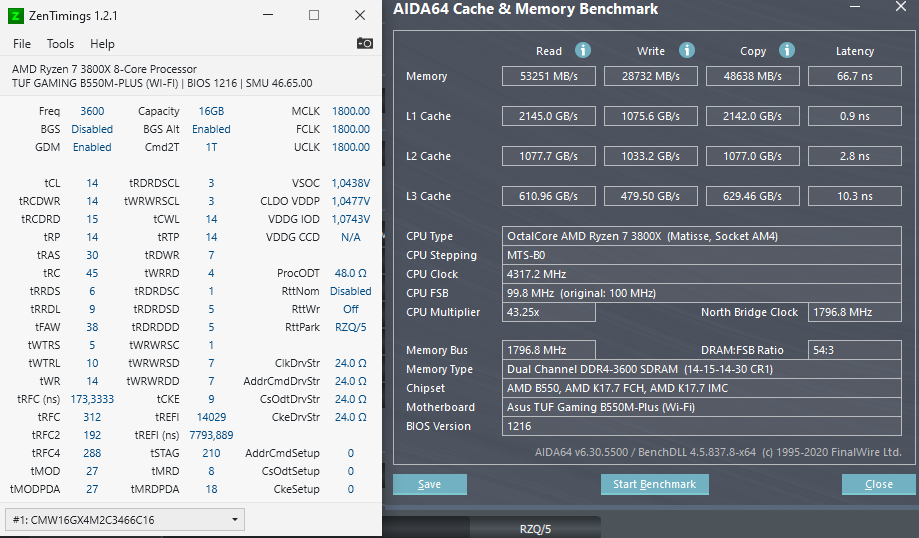Click the Save button in AIDA64
This screenshot has width=919, height=538.
click(x=430, y=484)
